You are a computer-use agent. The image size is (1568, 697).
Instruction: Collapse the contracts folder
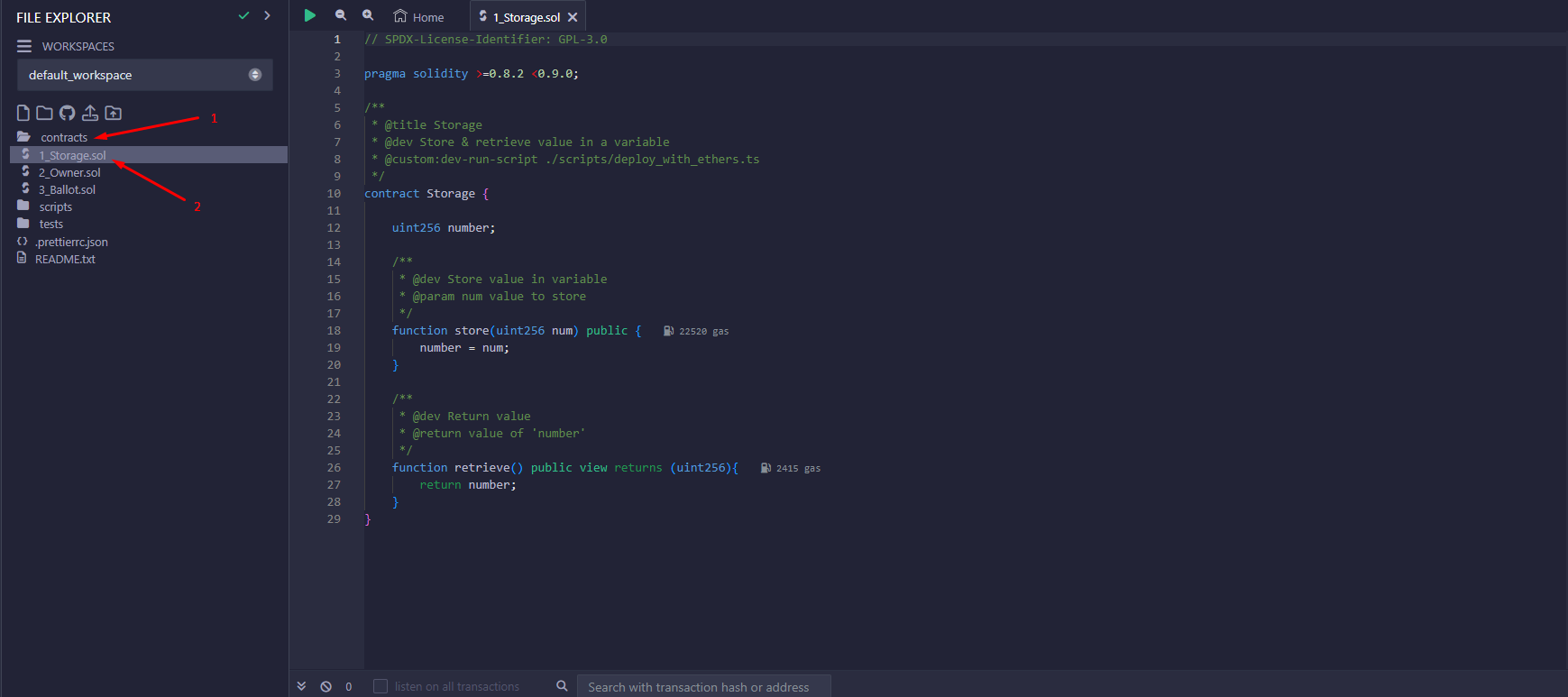[63, 137]
